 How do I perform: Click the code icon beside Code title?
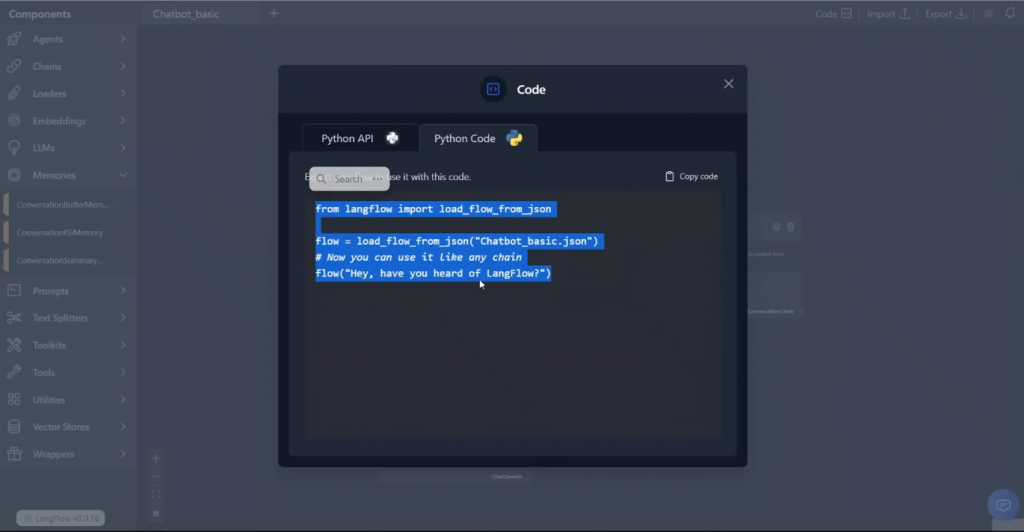point(493,89)
